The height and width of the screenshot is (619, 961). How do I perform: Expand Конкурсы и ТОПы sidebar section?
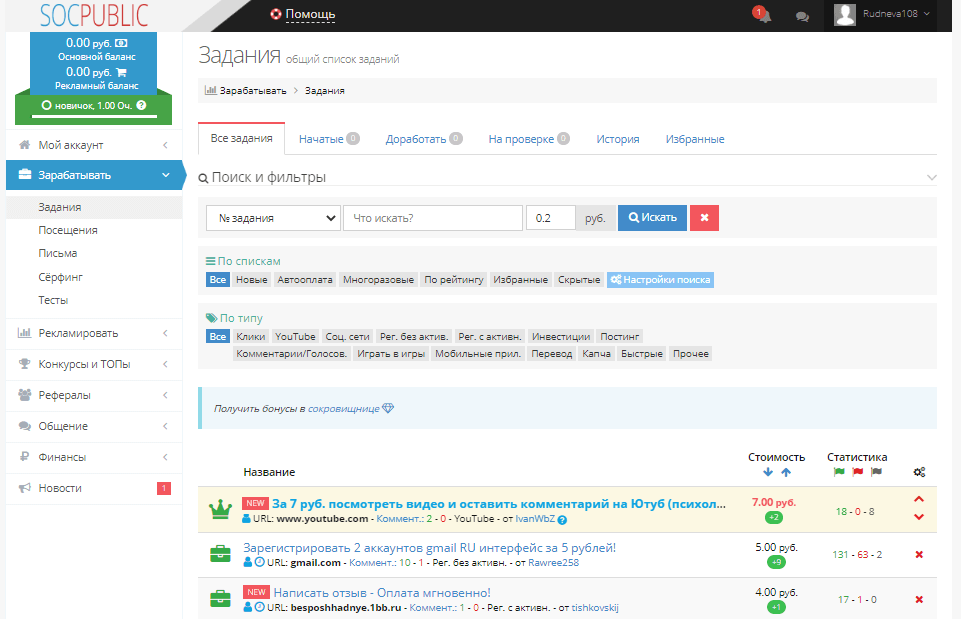click(94, 364)
